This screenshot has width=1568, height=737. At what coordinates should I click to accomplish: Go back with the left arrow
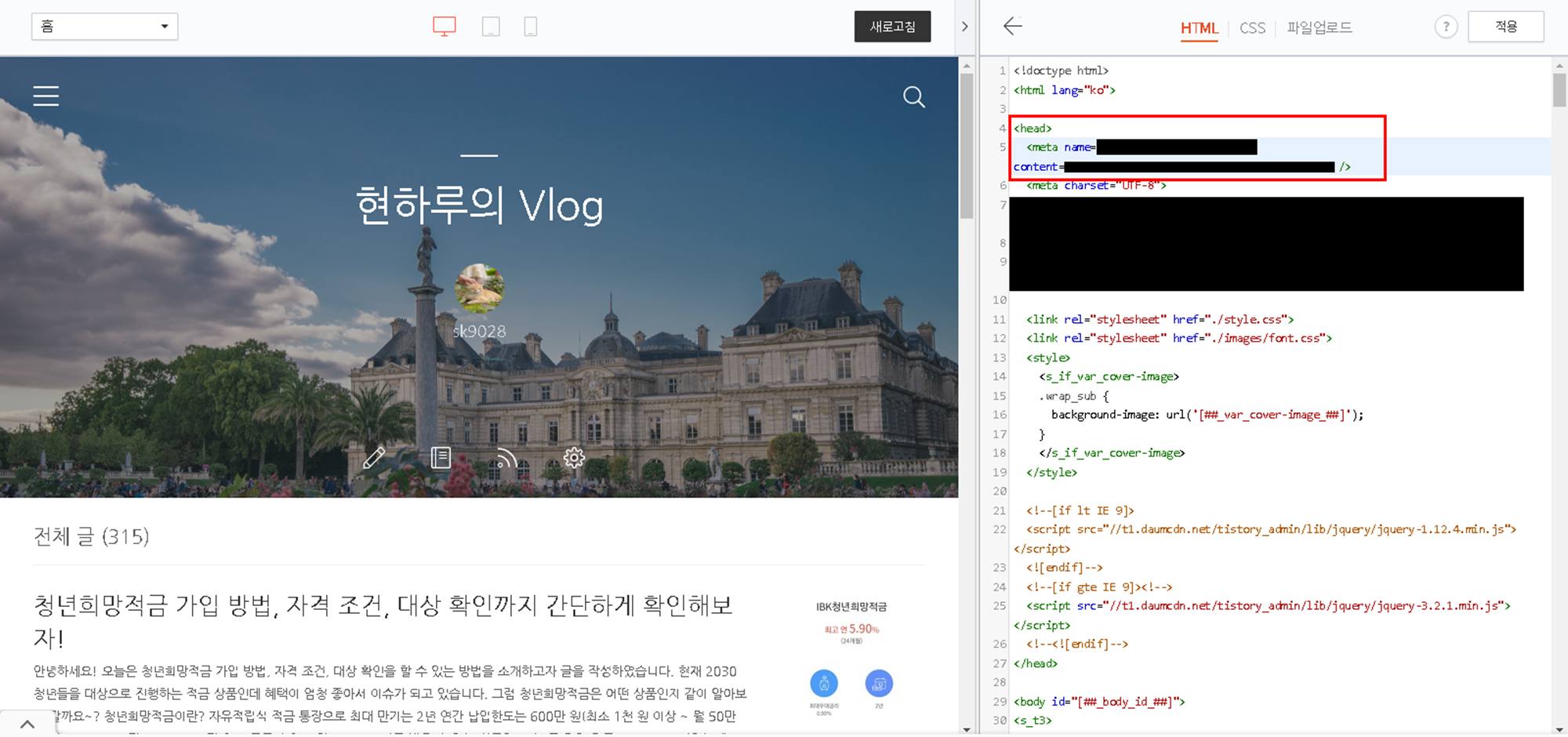[1013, 27]
